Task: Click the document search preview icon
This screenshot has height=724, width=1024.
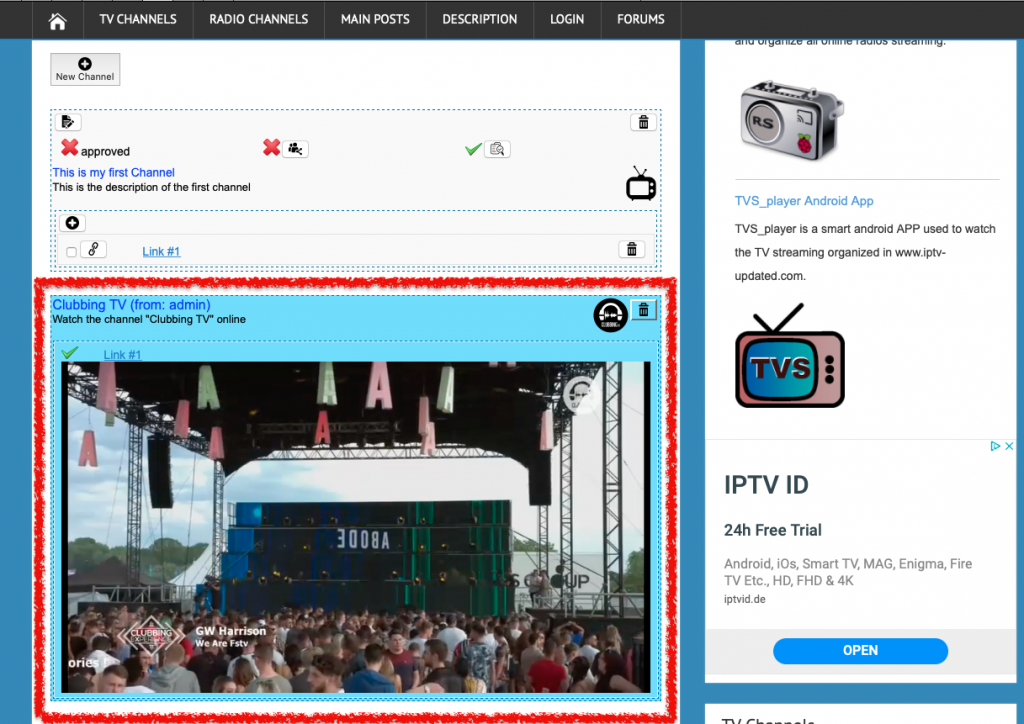Action: click(497, 149)
